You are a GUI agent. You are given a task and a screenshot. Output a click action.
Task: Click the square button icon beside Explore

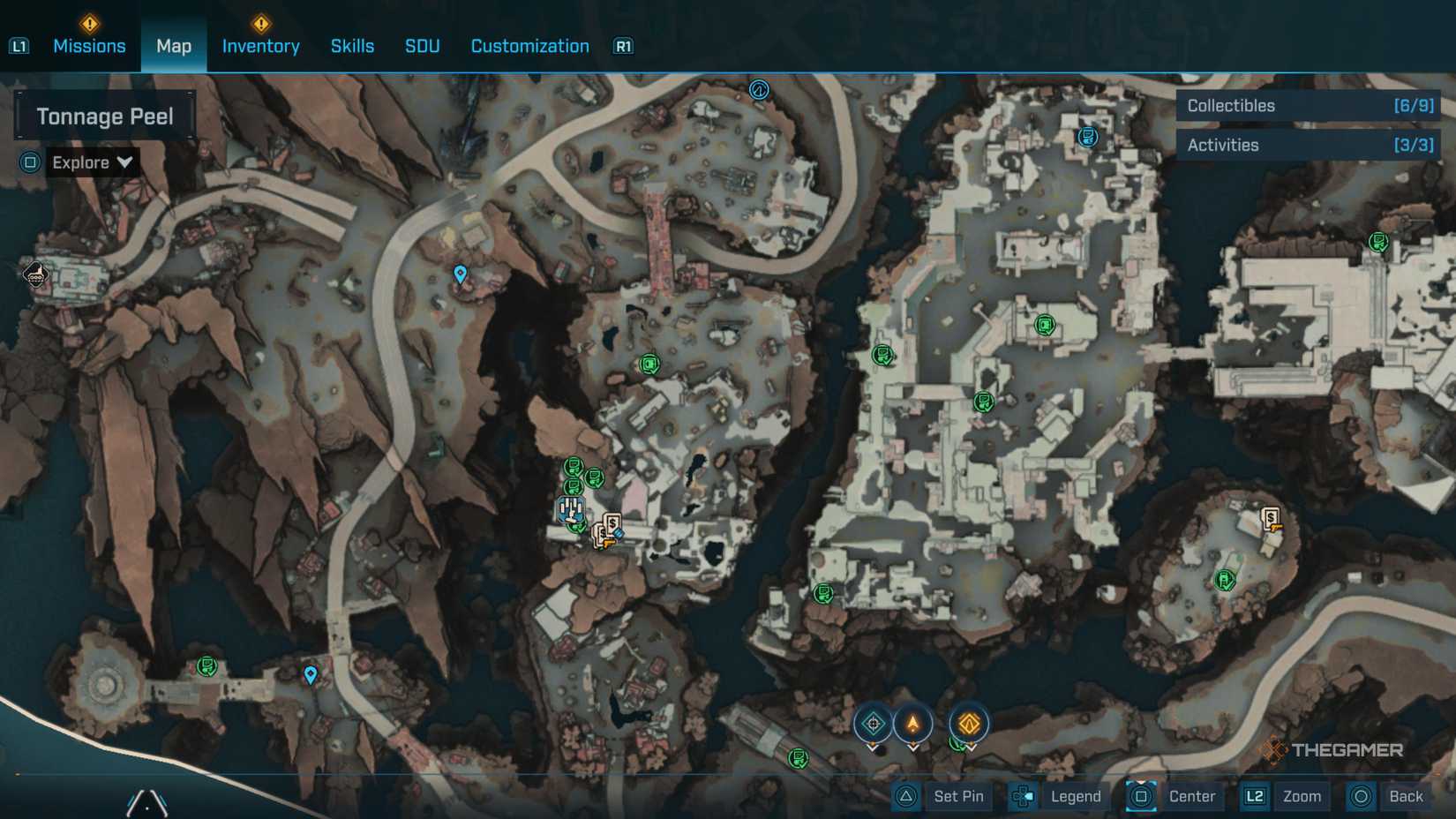click(30, 162)
